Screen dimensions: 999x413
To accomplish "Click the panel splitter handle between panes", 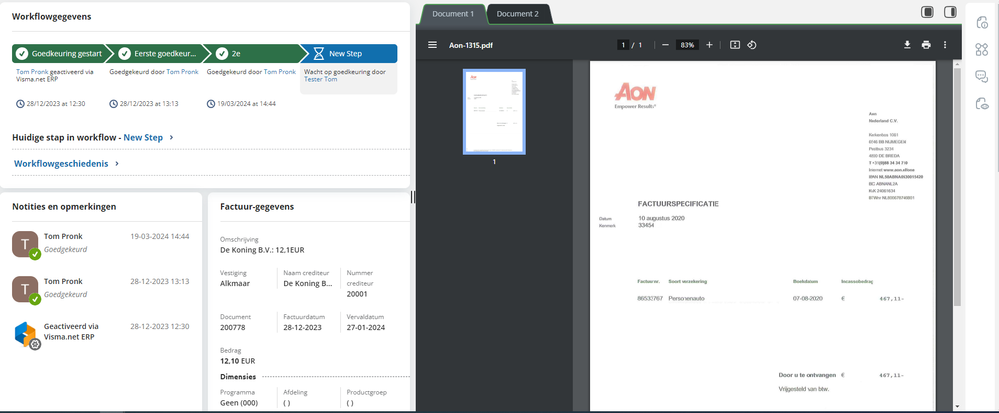I will point(413,198).
